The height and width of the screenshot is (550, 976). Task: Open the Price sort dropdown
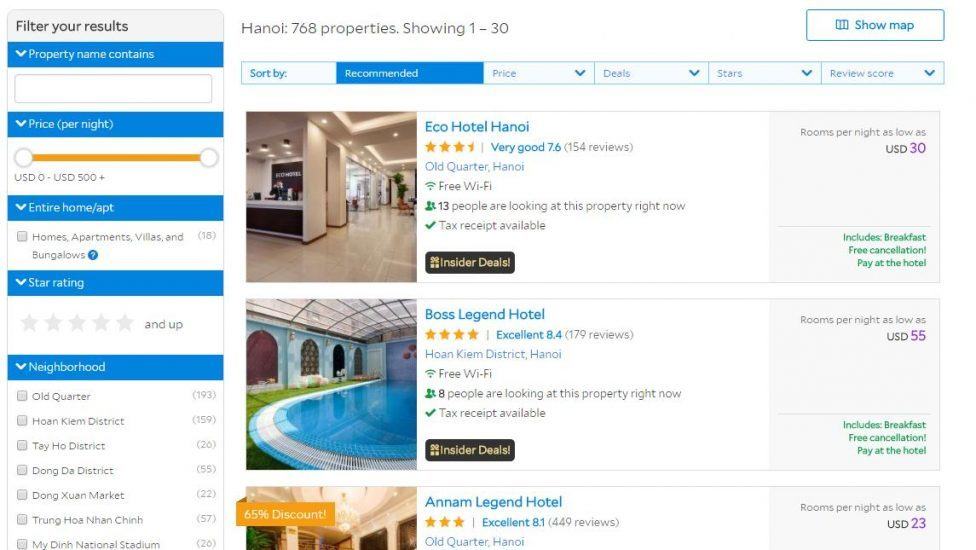coord(538,73)
